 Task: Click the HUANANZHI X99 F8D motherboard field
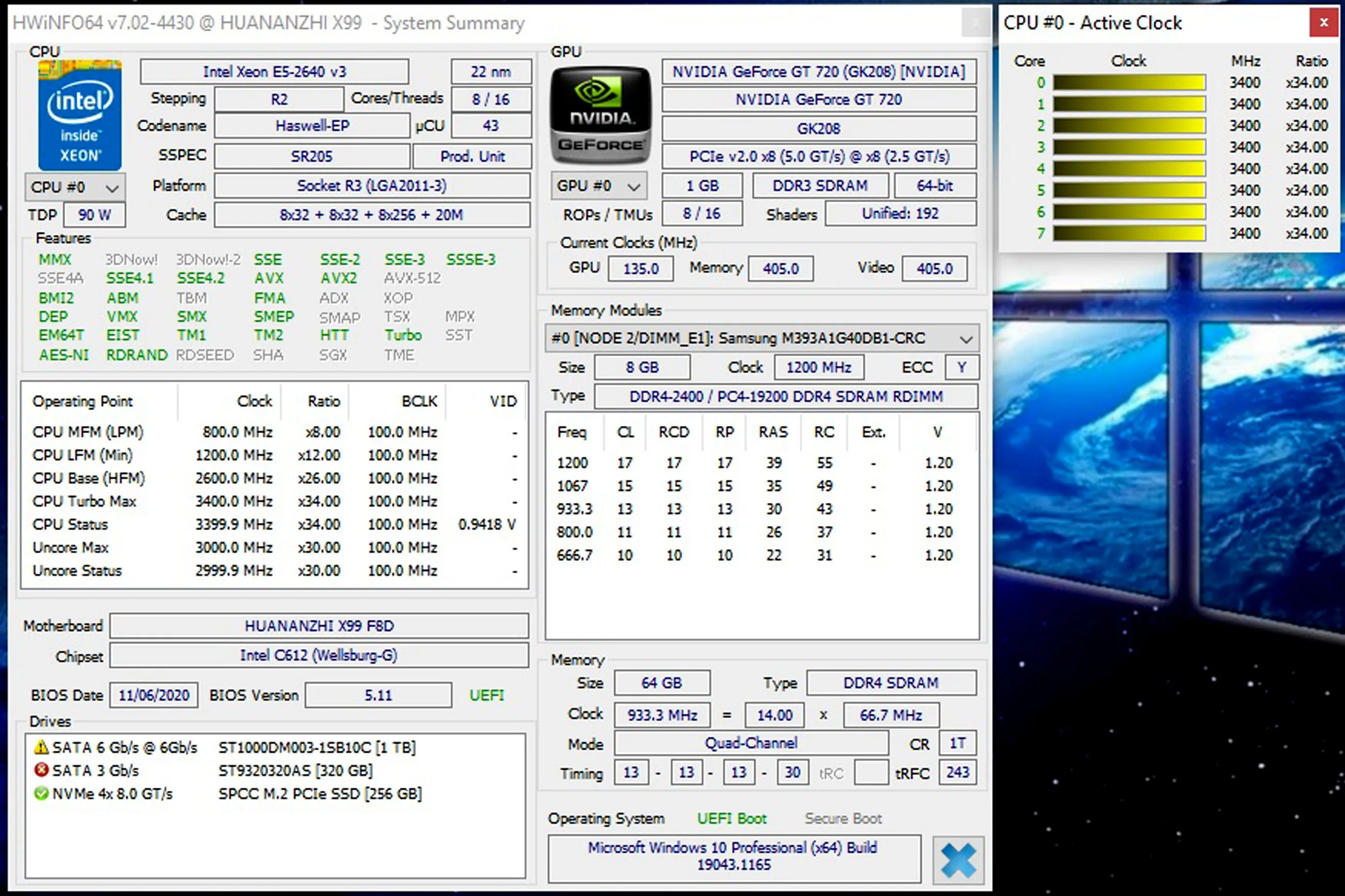[x=319, y=626]
